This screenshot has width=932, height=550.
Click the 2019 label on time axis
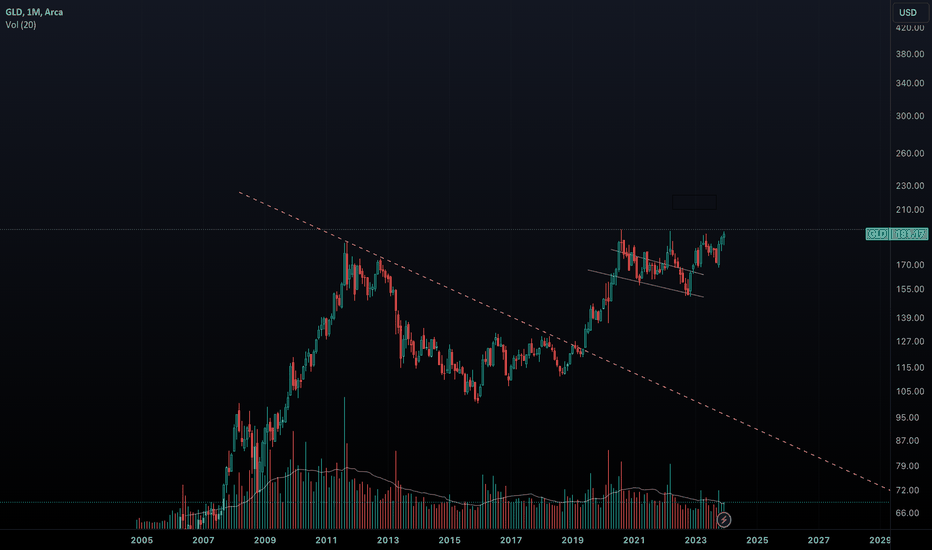click(572, 540)
